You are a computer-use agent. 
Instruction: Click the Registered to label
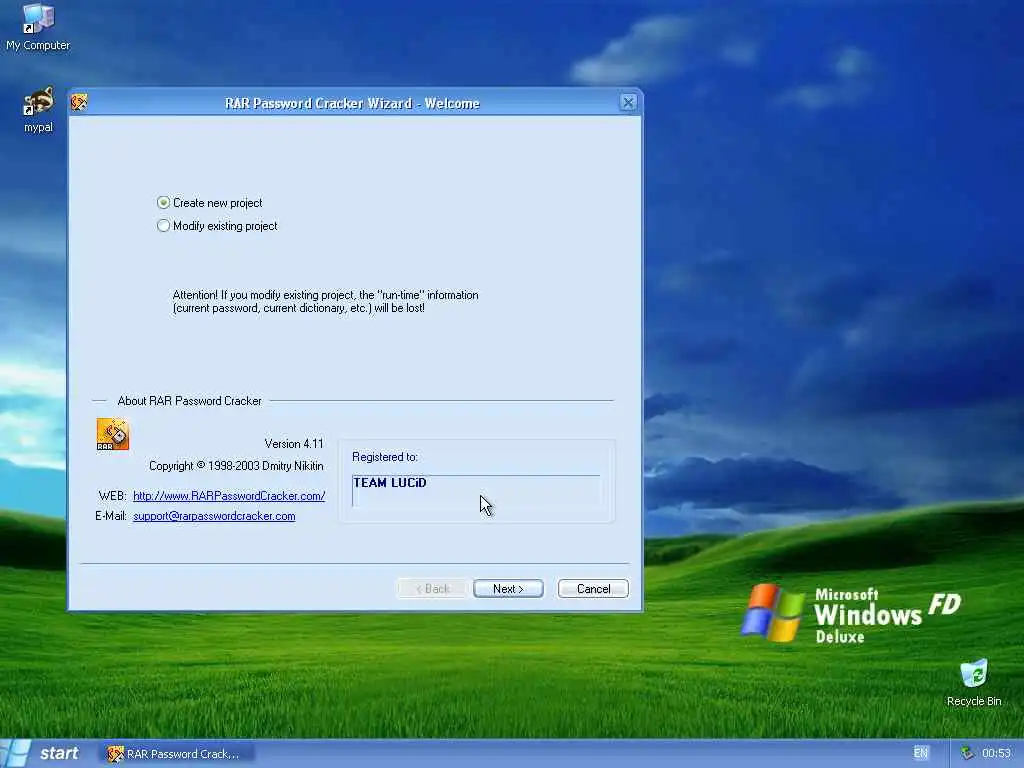click(x=385, y=457)
